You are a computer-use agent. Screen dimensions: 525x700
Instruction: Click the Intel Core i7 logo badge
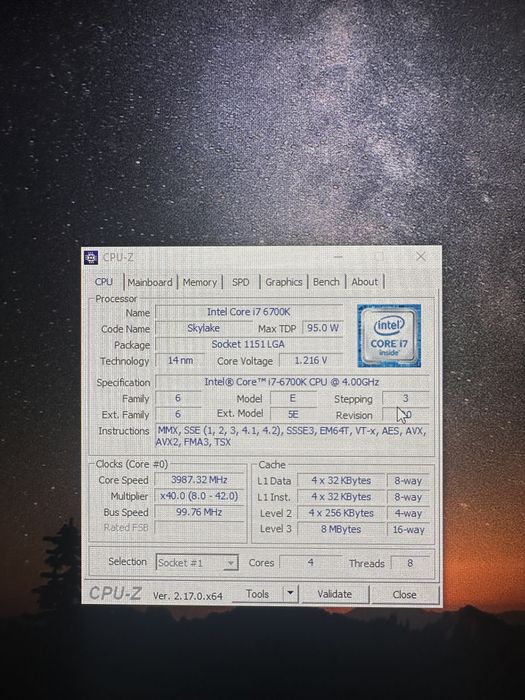click(389, 336)
